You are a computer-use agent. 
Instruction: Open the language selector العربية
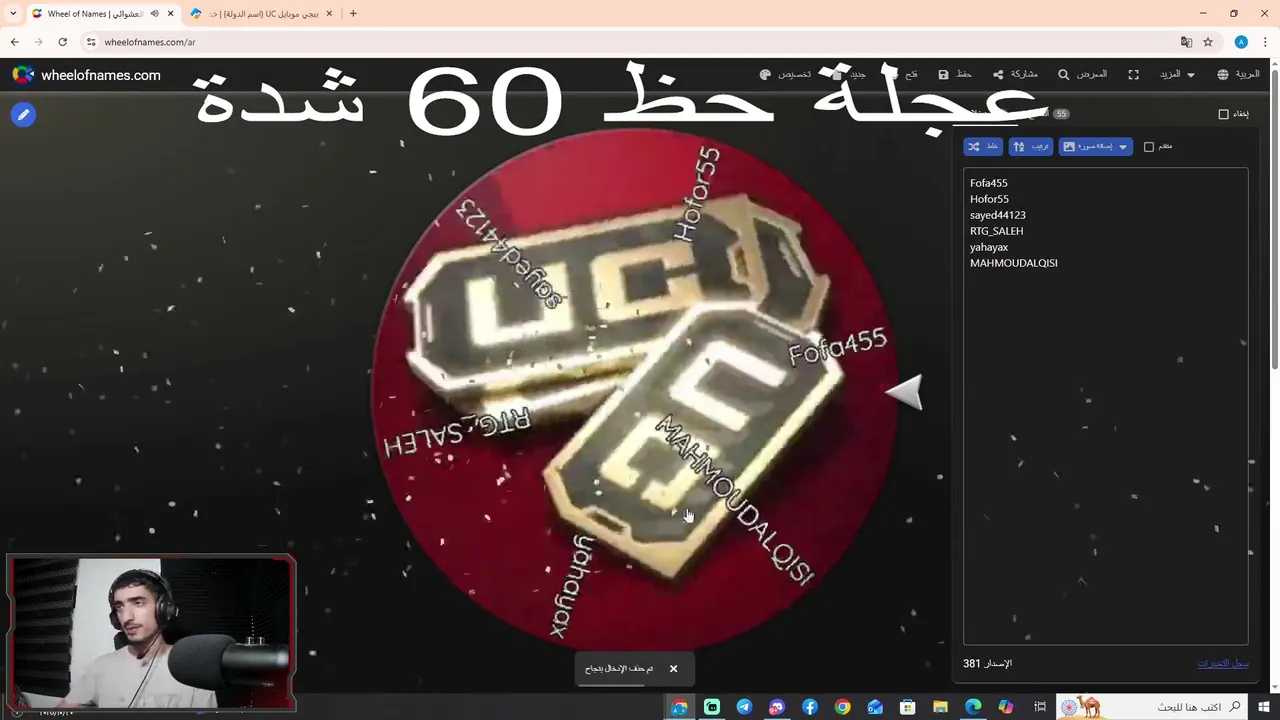pos(1238,75)
